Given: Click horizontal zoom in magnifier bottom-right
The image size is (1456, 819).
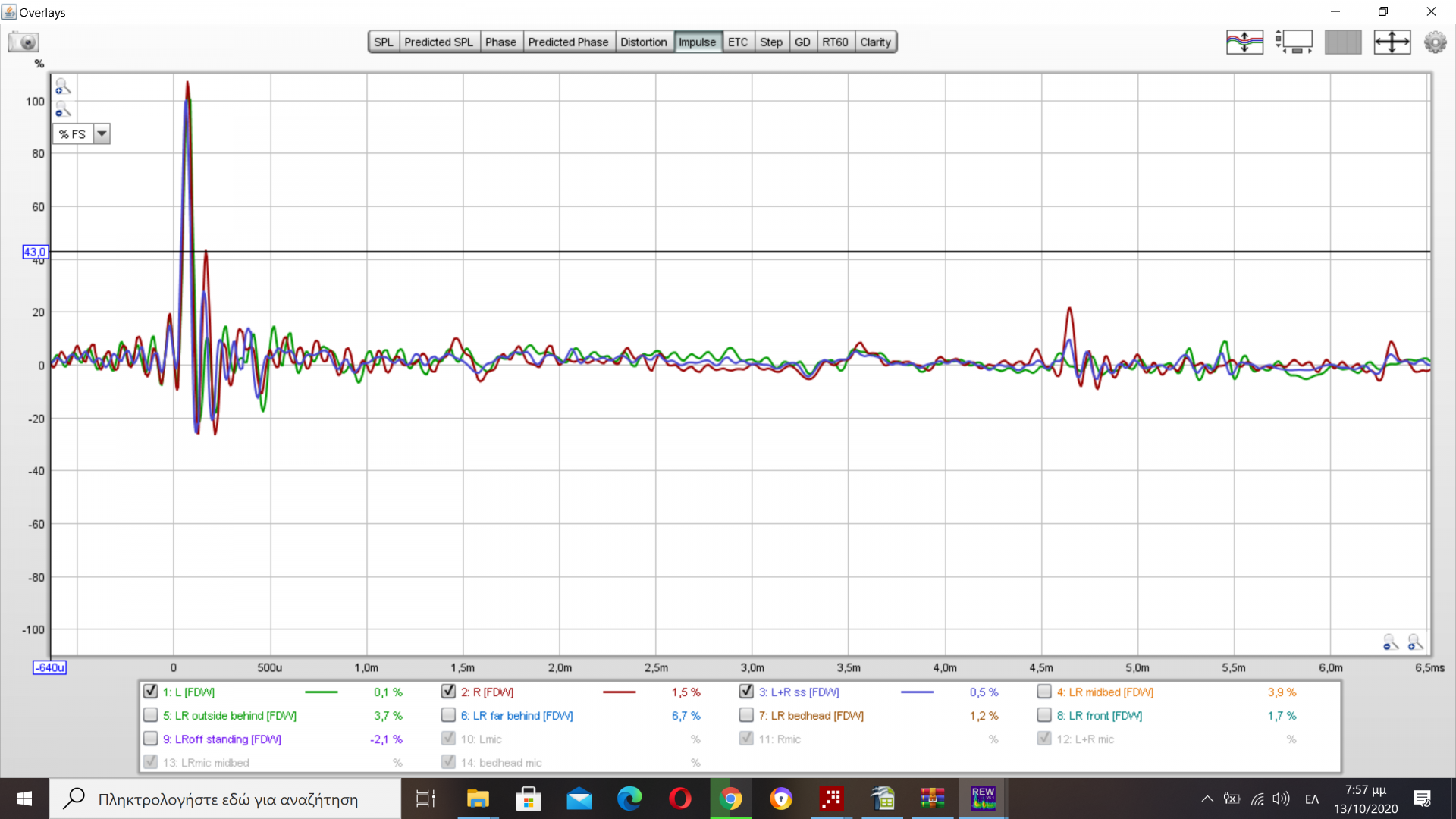Looking at the screenshot, I should point(1415,642).
